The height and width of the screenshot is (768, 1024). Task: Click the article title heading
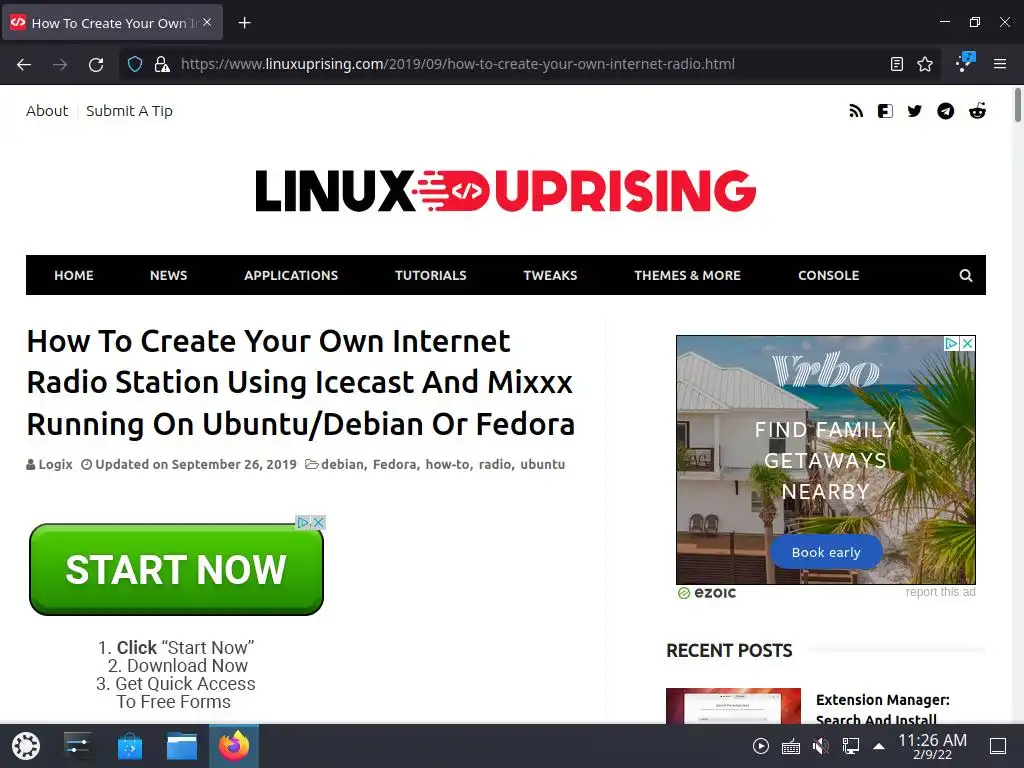tap(300, 383)
